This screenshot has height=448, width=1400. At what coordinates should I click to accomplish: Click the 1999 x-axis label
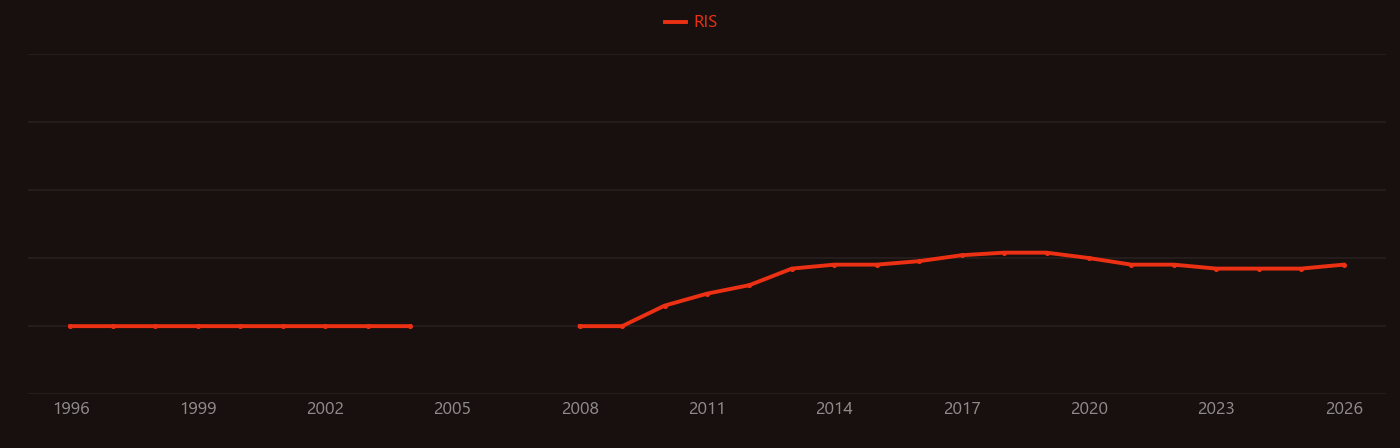pyautogui.click(x=198, y=409)
